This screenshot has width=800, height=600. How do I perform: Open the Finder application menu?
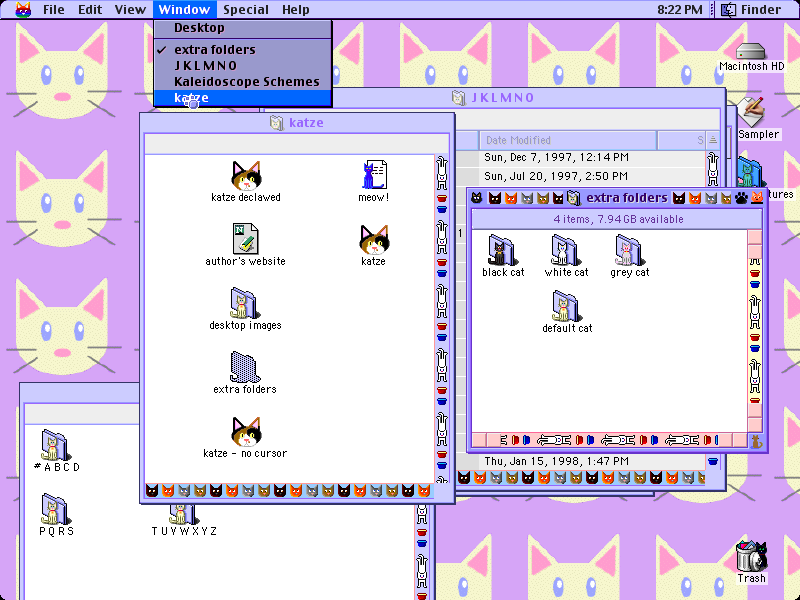(751, 9)
